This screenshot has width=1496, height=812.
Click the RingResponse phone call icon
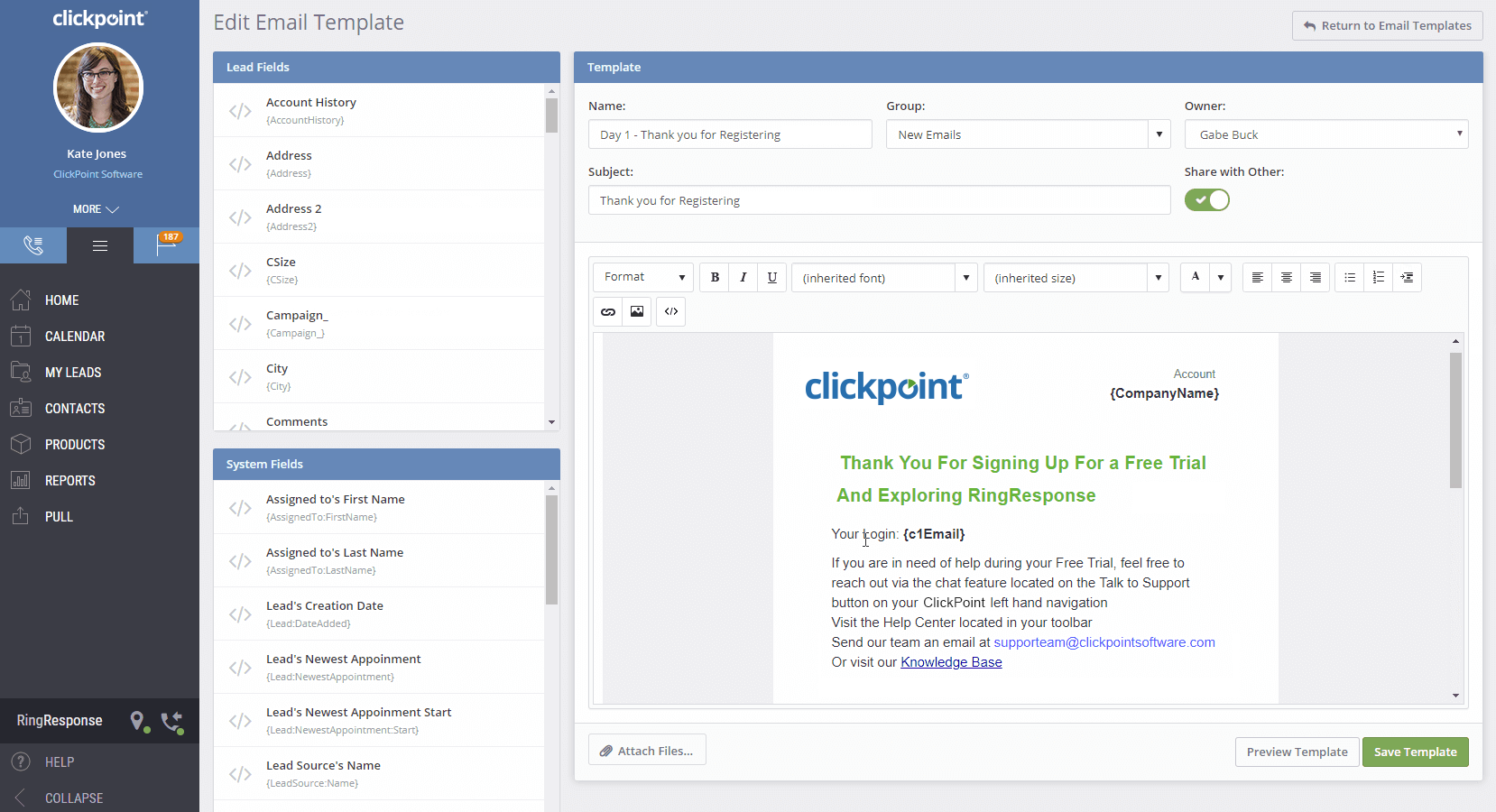click(x=171, y=722)
